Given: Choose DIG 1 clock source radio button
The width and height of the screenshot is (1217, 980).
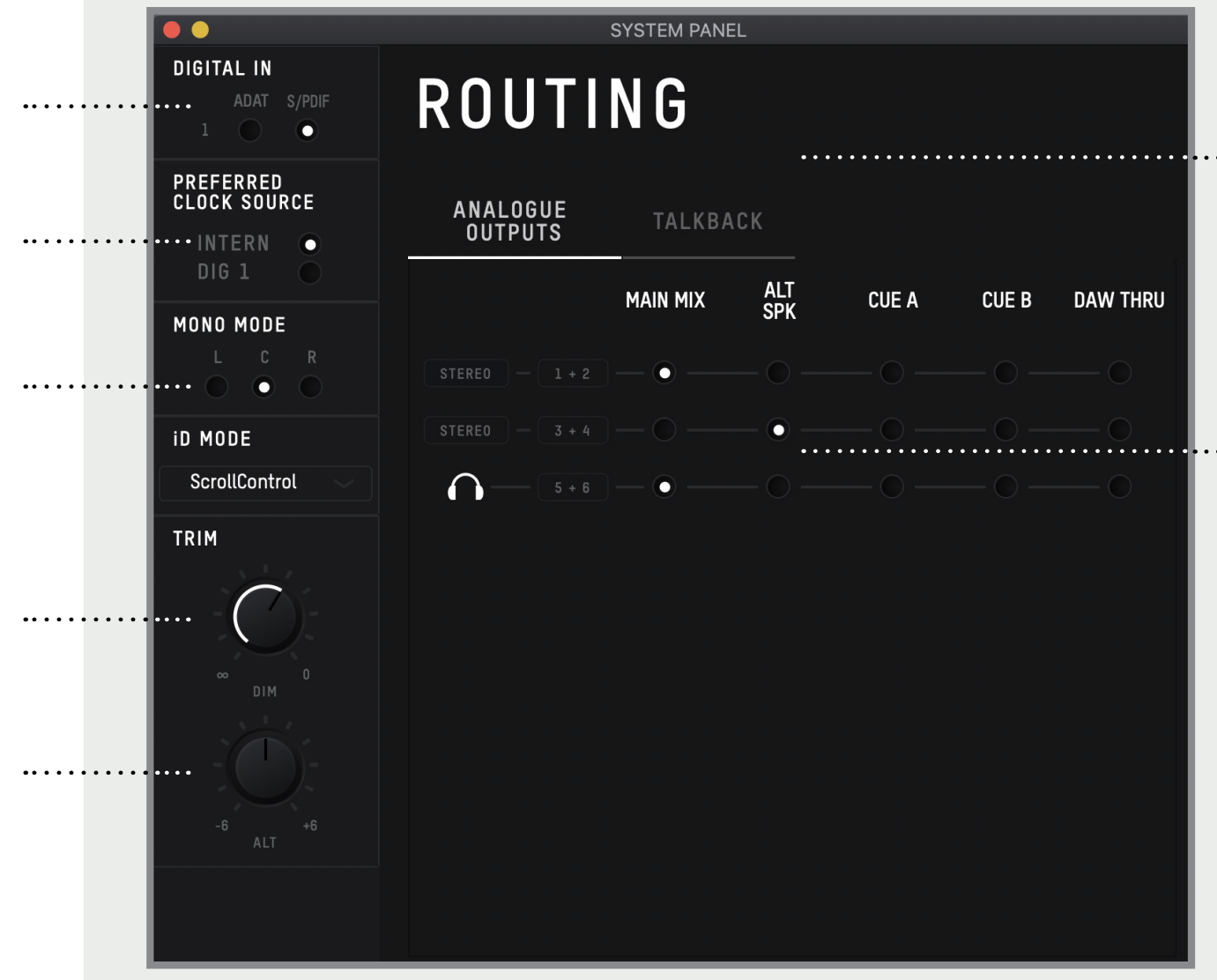Looking at the screenshot, I should click(x=309, y=272).
